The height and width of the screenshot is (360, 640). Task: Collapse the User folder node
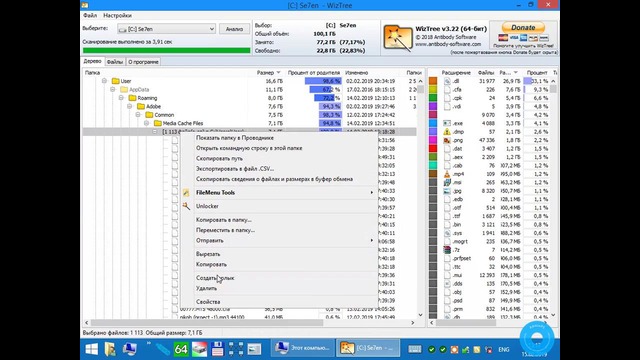[104, 81]
